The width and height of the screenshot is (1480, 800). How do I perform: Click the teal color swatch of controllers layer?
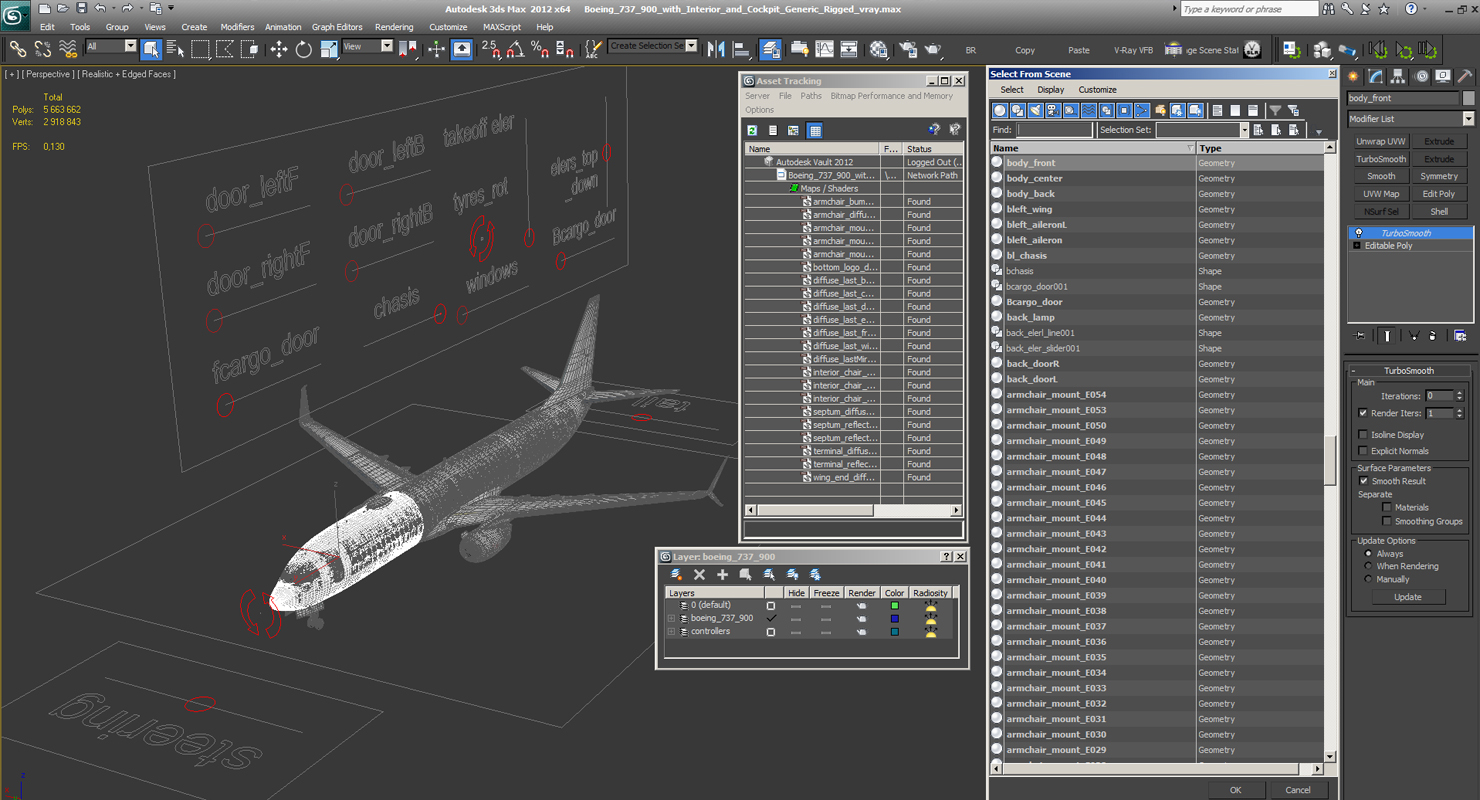pos(894,632)
